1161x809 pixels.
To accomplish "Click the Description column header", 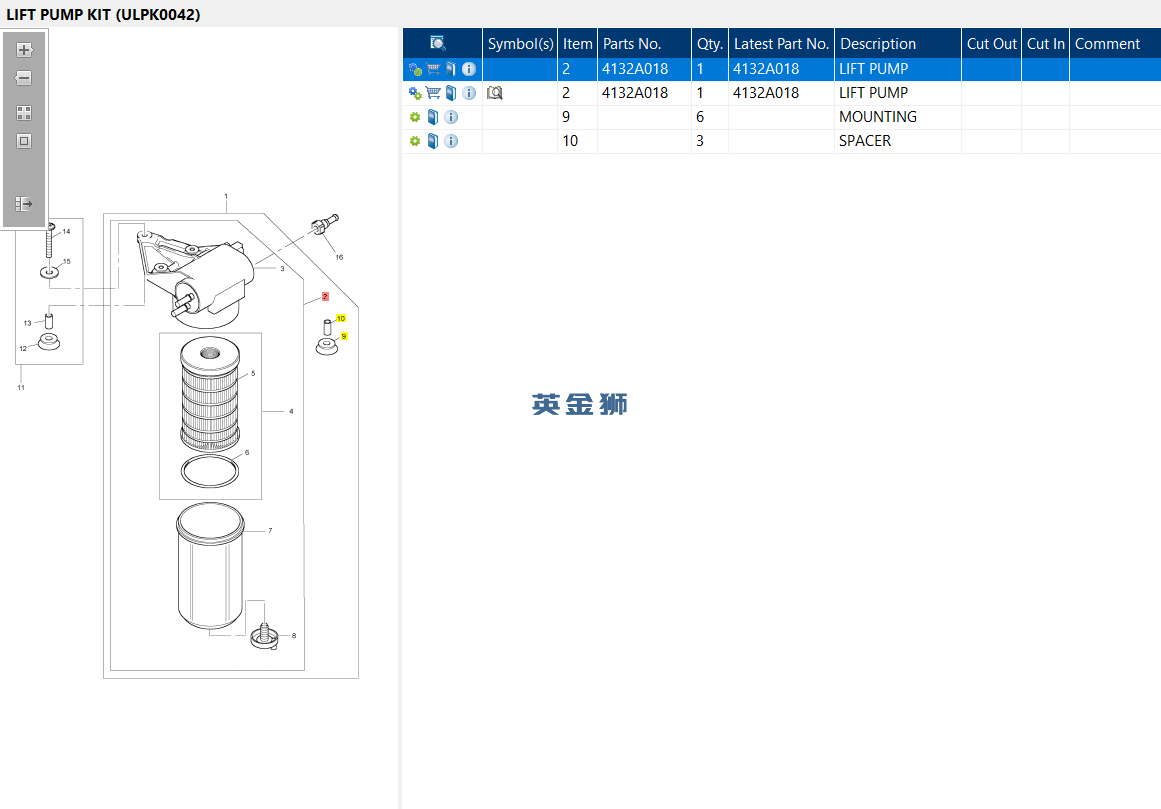I will click(x=878, y=44).
